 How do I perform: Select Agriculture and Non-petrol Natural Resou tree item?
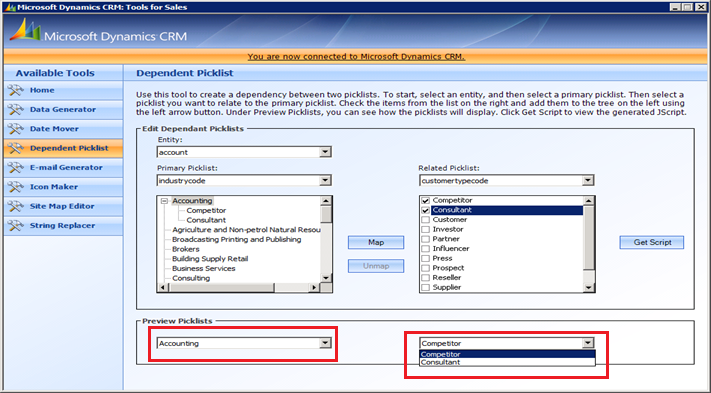246,230
